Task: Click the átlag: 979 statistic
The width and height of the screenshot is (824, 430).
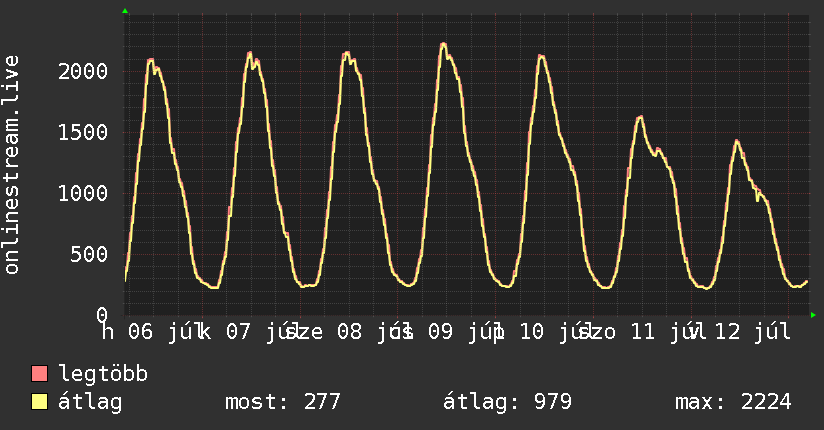Action: [507, 402]
